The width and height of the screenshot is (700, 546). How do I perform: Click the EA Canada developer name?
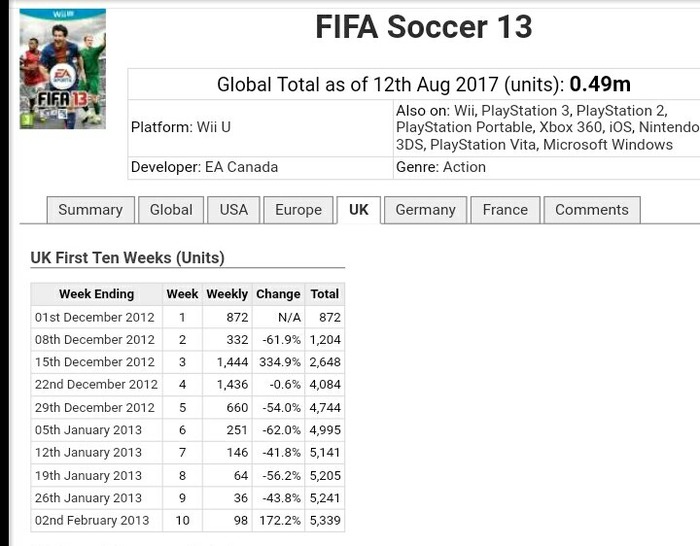pos(242,167)
